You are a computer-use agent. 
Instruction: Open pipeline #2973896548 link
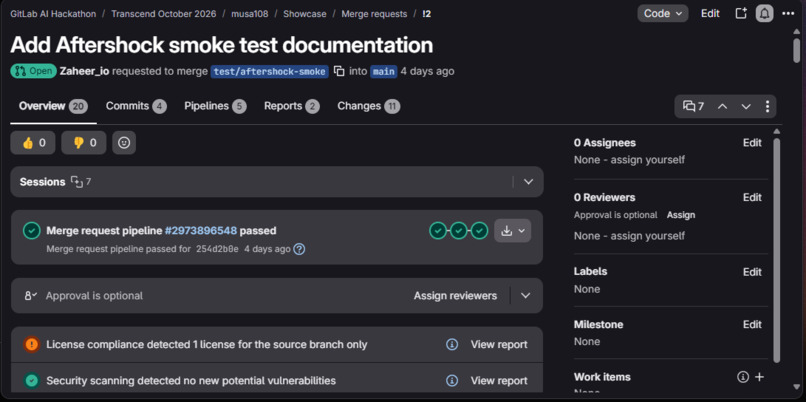[x=201, y=231]
